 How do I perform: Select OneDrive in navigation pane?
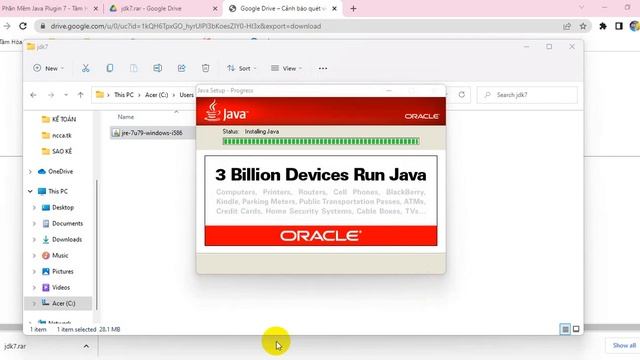(x=56, y=171)
